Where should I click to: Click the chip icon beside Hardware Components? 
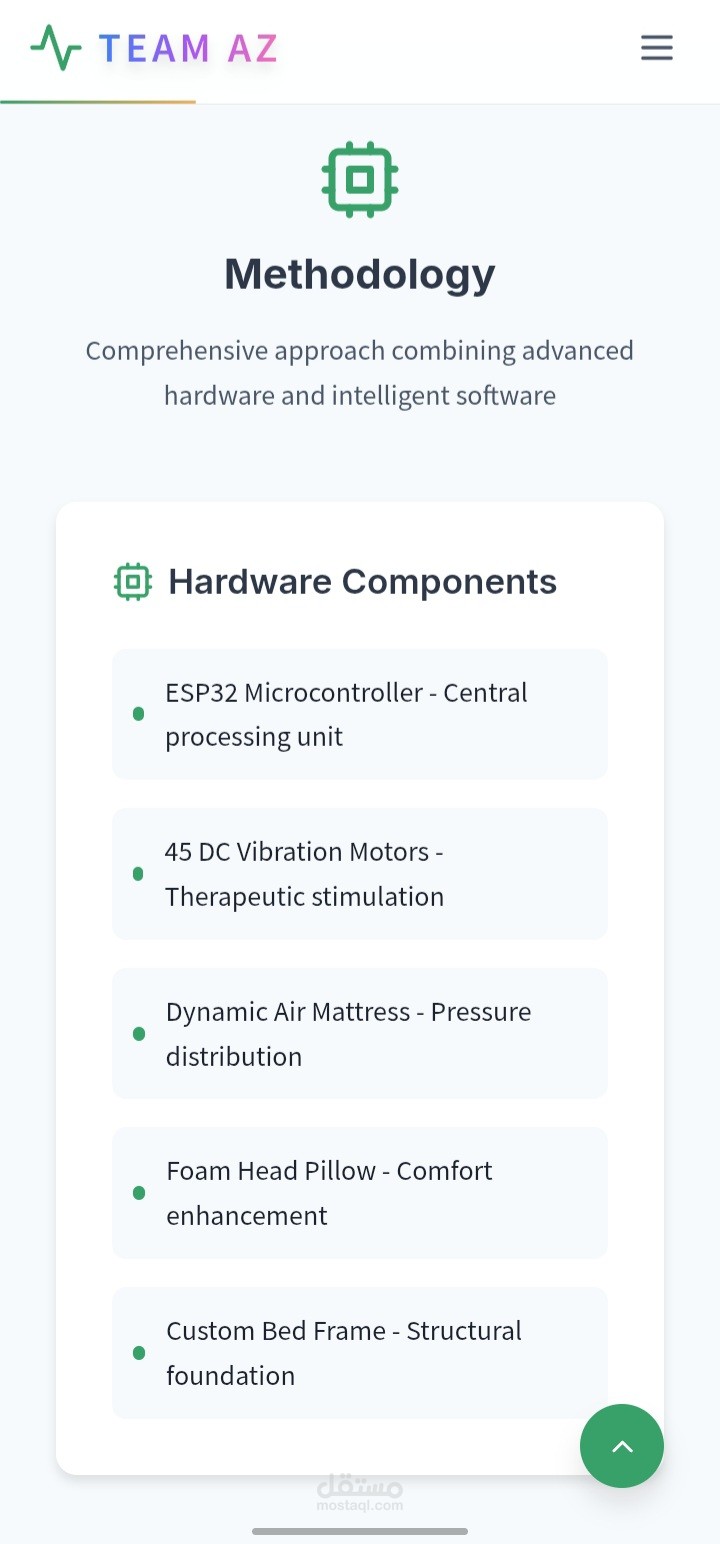pos(133,581)
